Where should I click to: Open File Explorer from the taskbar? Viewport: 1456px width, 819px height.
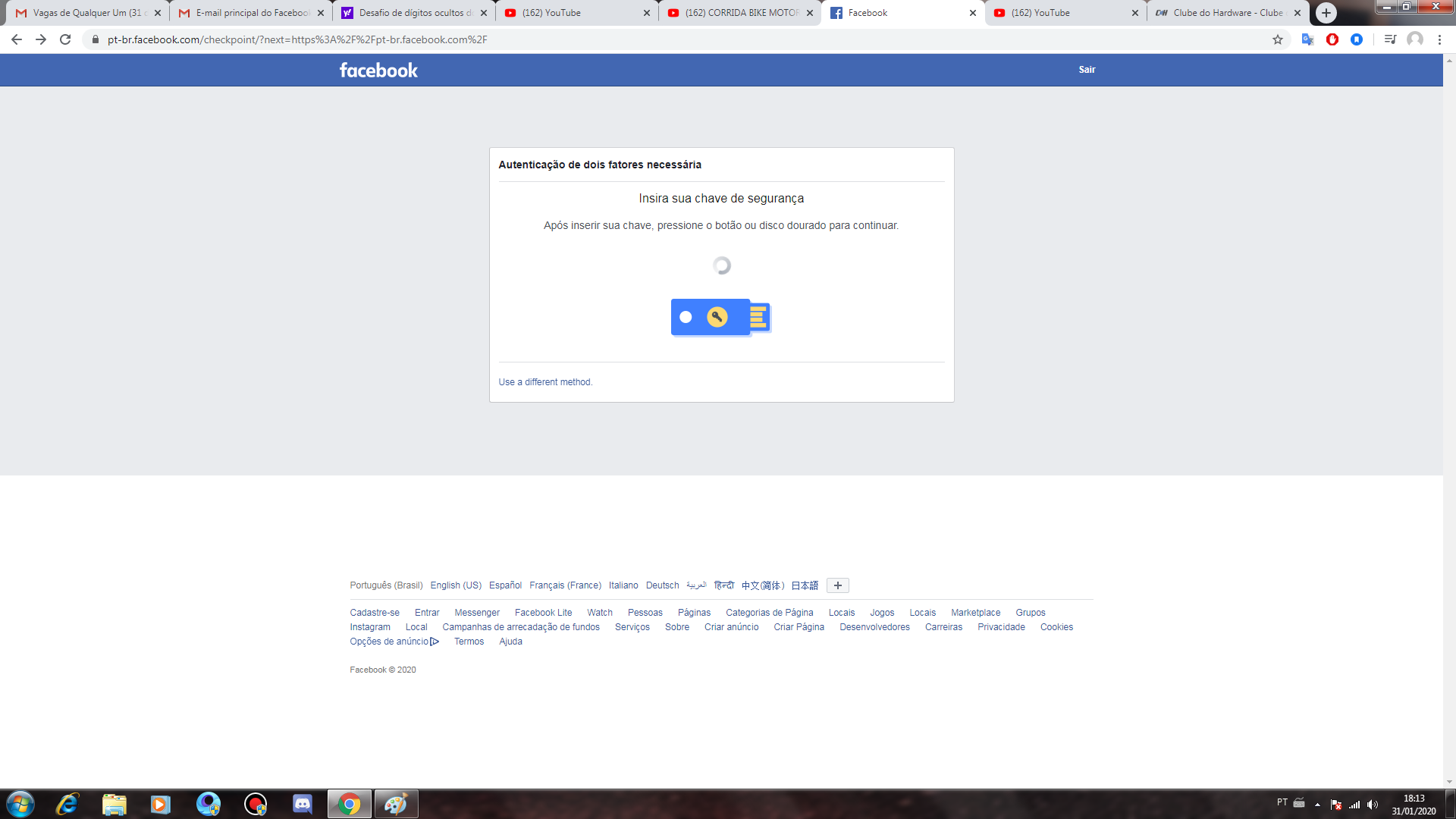115,804
